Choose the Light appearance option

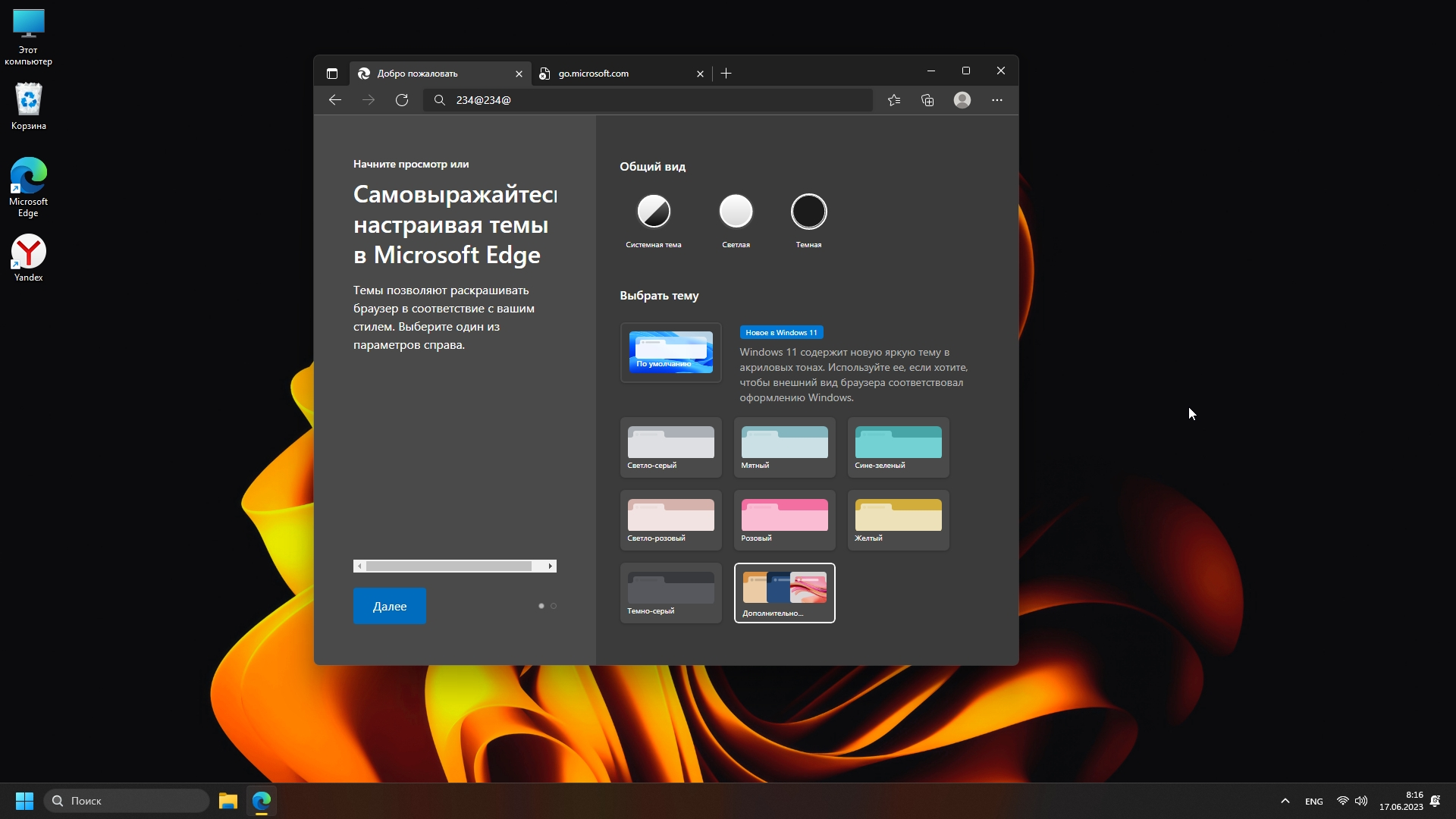736,212
